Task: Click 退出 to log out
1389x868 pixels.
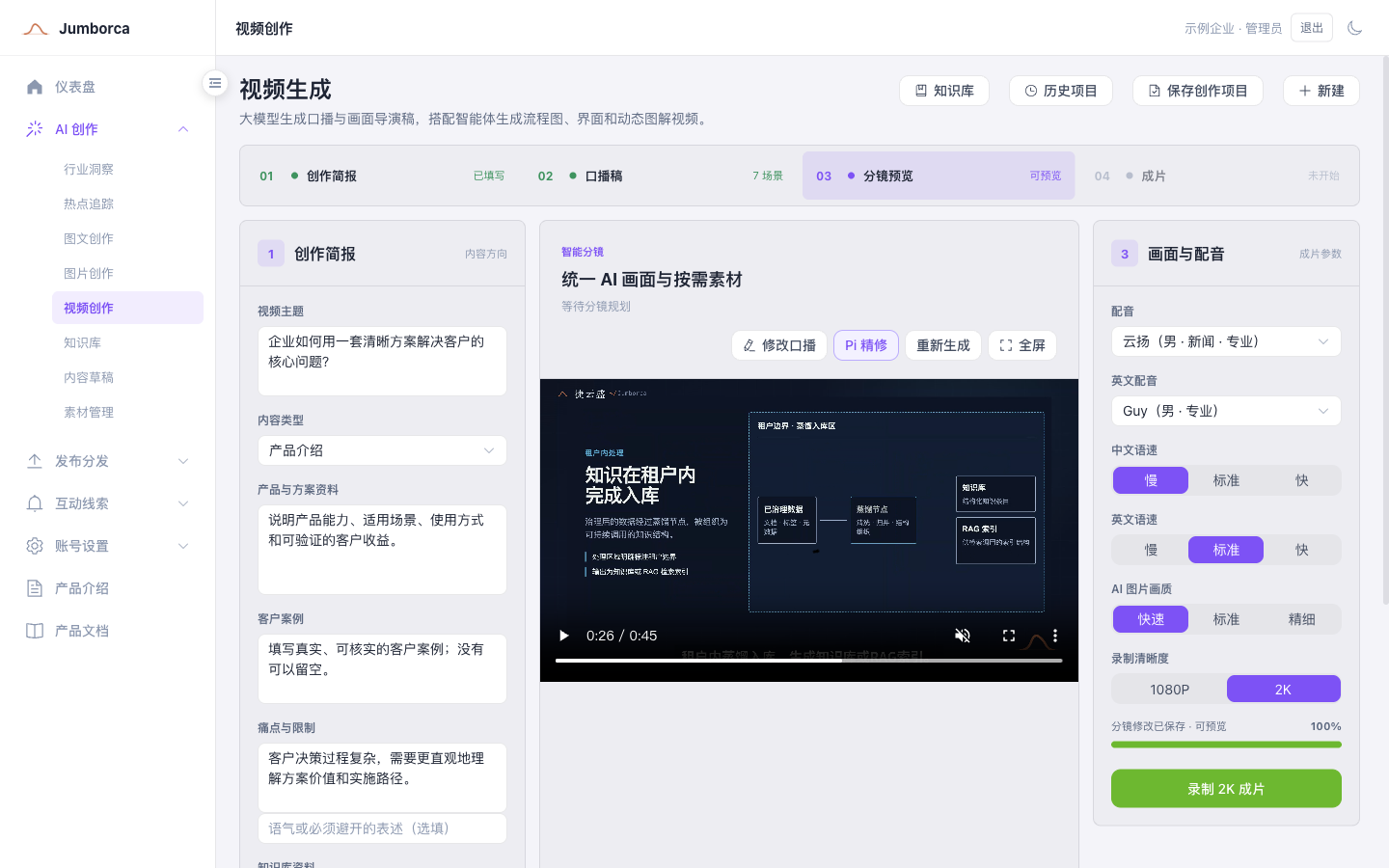Action: point(1312,28)
